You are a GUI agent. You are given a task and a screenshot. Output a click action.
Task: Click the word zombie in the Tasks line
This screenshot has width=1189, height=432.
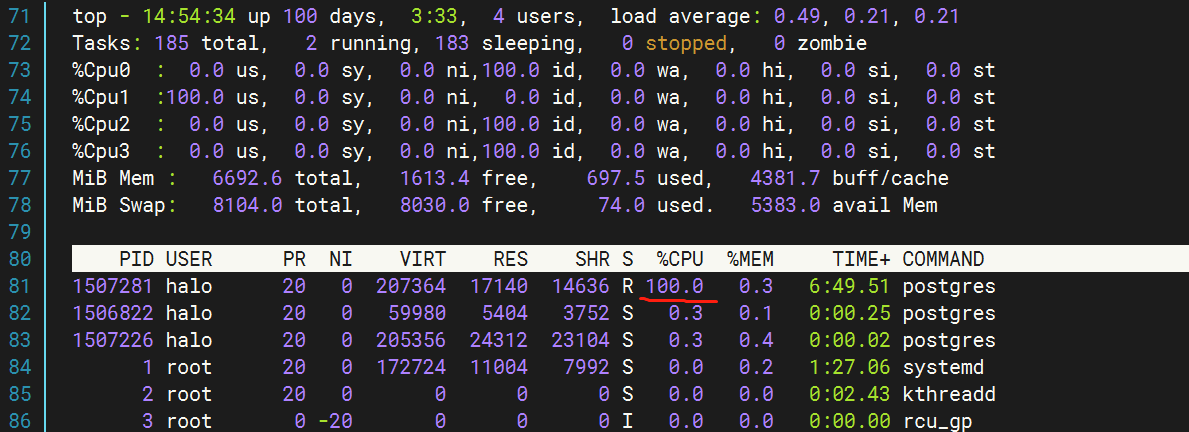[x=832, y=43]
